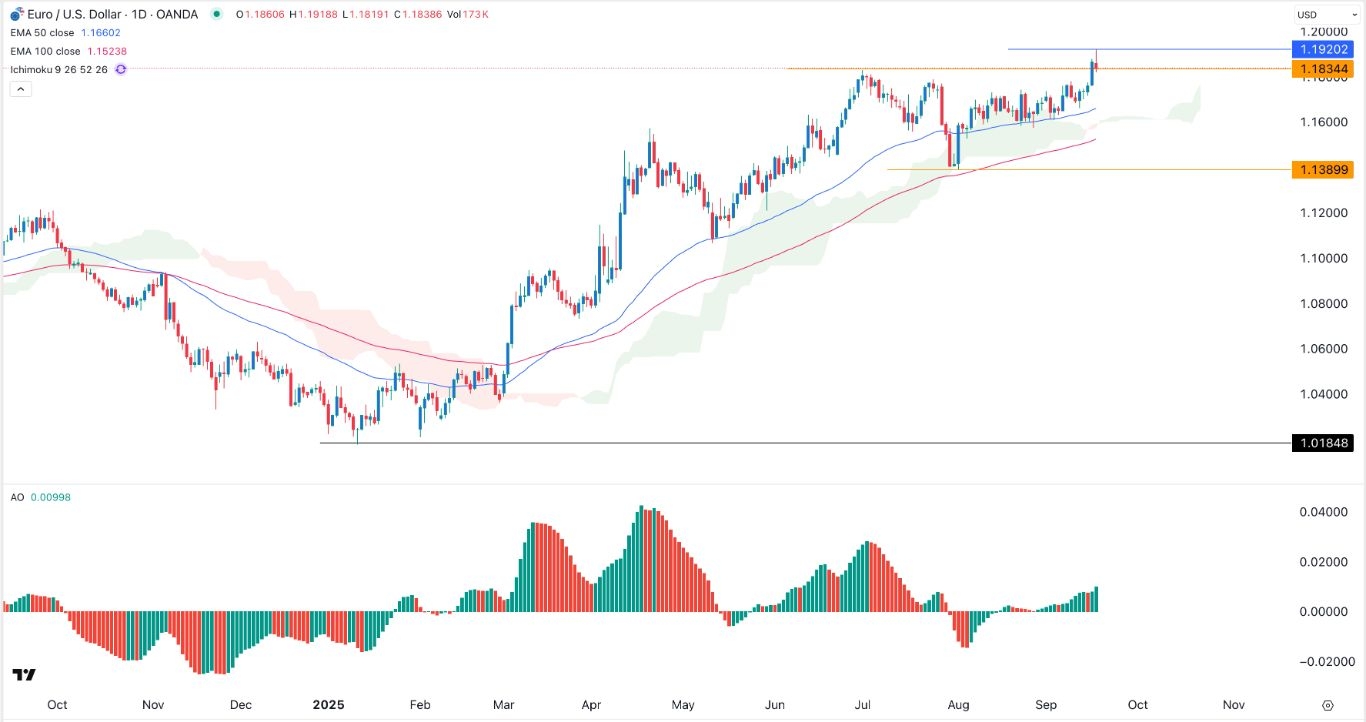Screen dimensions: 1366x722
Task: Click the AO value 0.00998
Action: coord(52,497)
